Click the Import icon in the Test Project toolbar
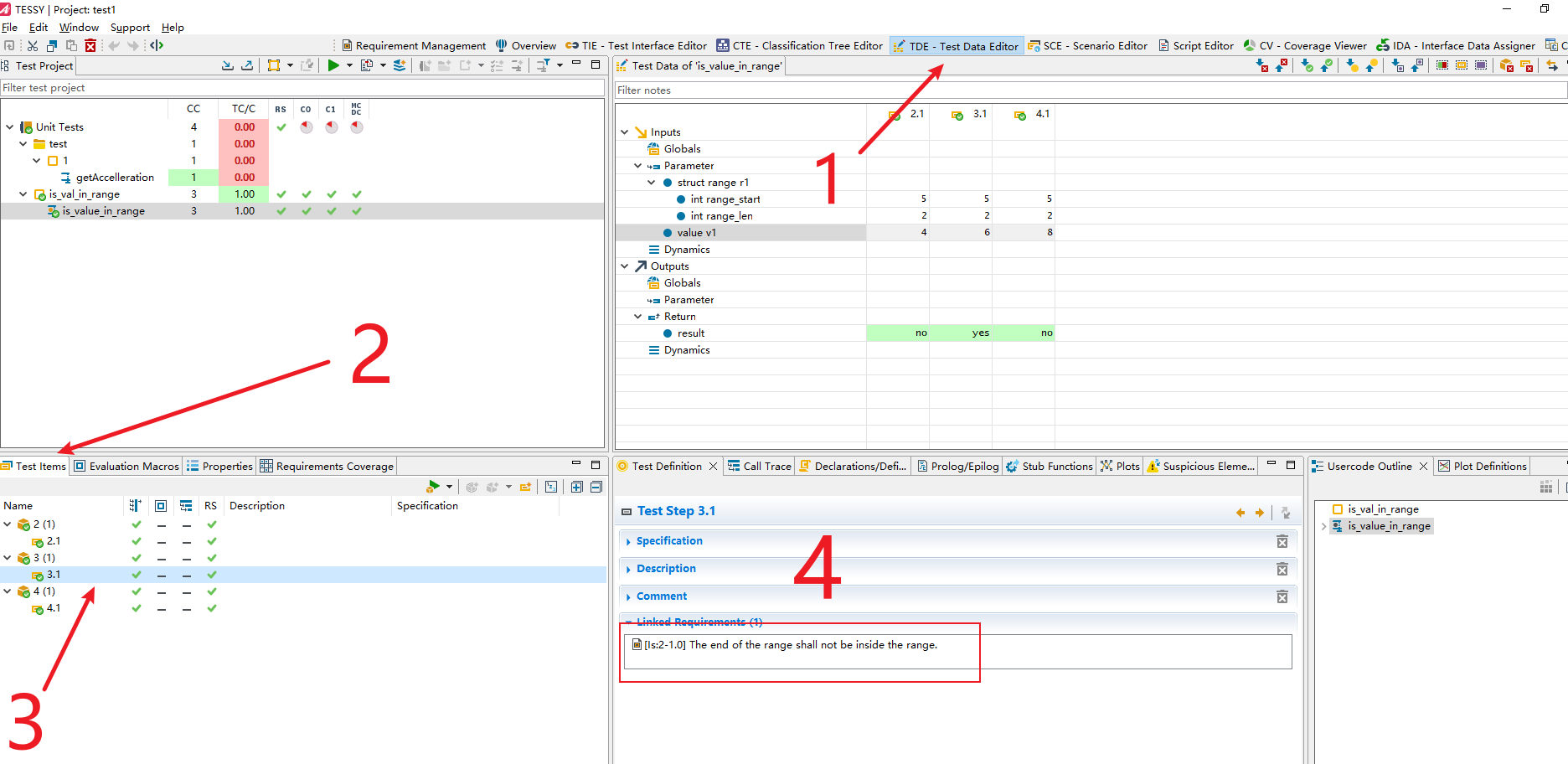 (228, 65)
